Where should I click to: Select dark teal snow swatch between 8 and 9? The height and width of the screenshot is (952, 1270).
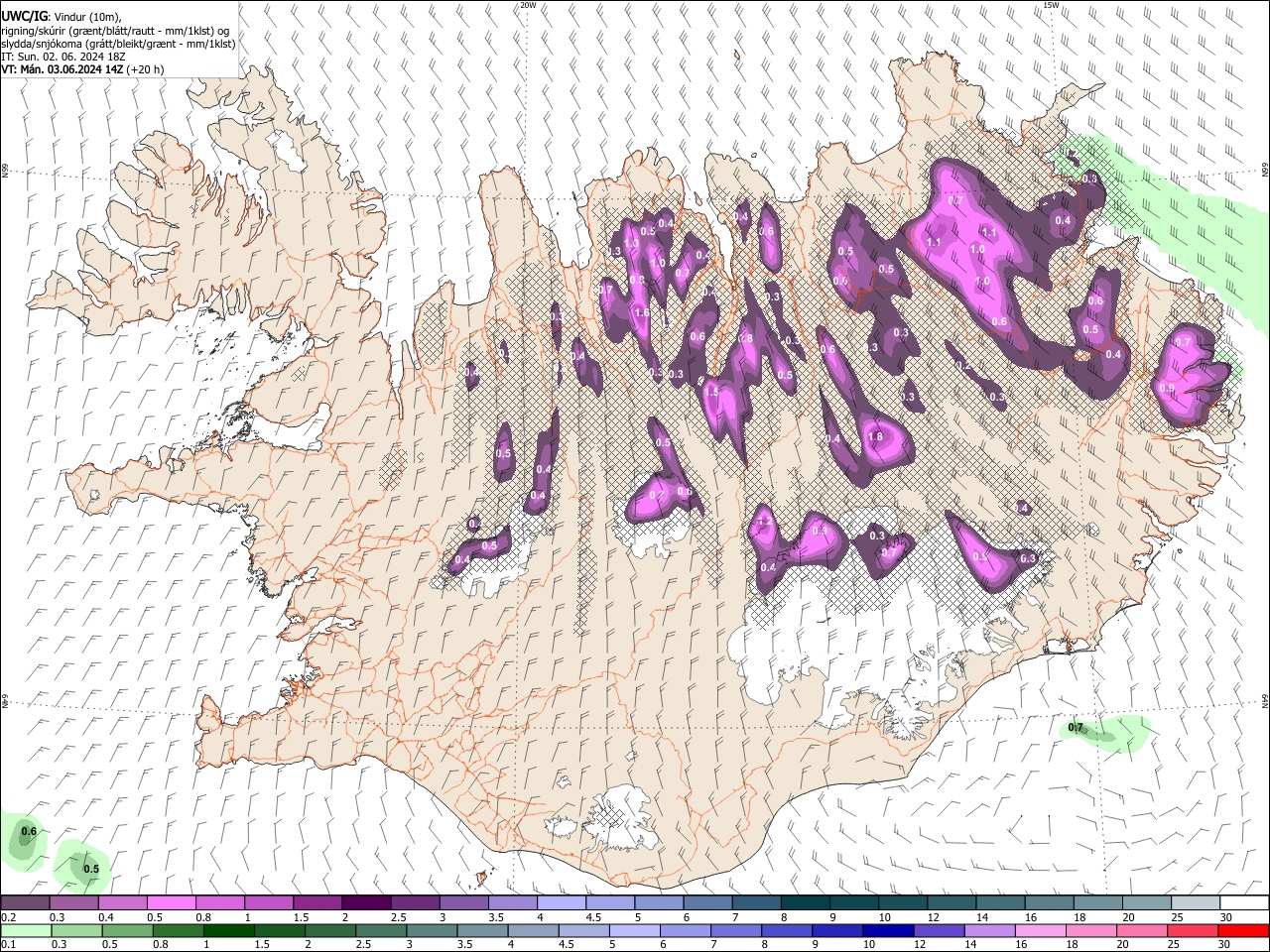[806, 902]
